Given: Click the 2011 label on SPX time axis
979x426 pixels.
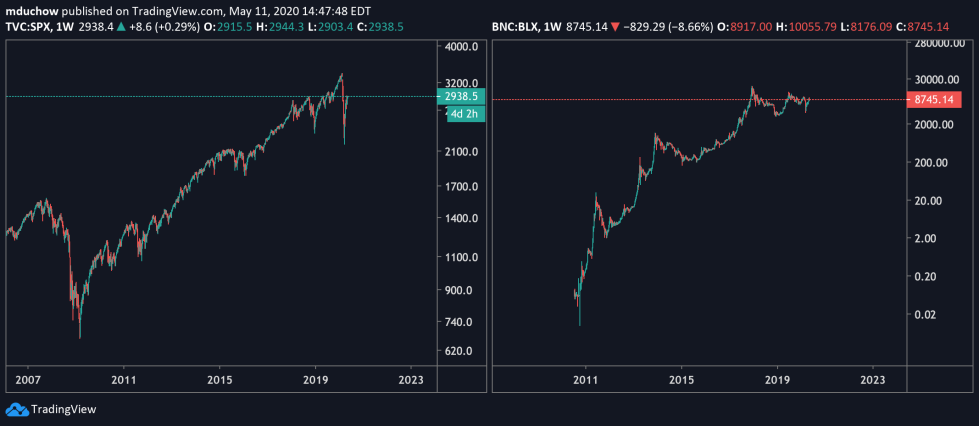Looking at the screenshot, I should [x=124, y=381].
